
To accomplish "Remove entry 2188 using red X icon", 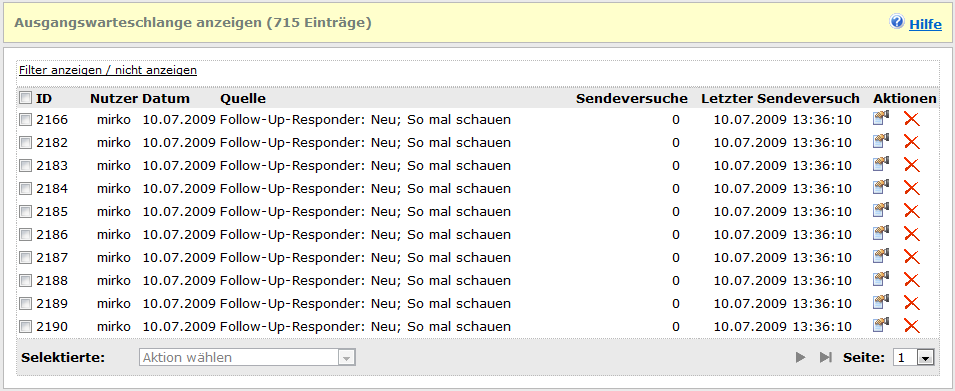I will coord(911,280).
